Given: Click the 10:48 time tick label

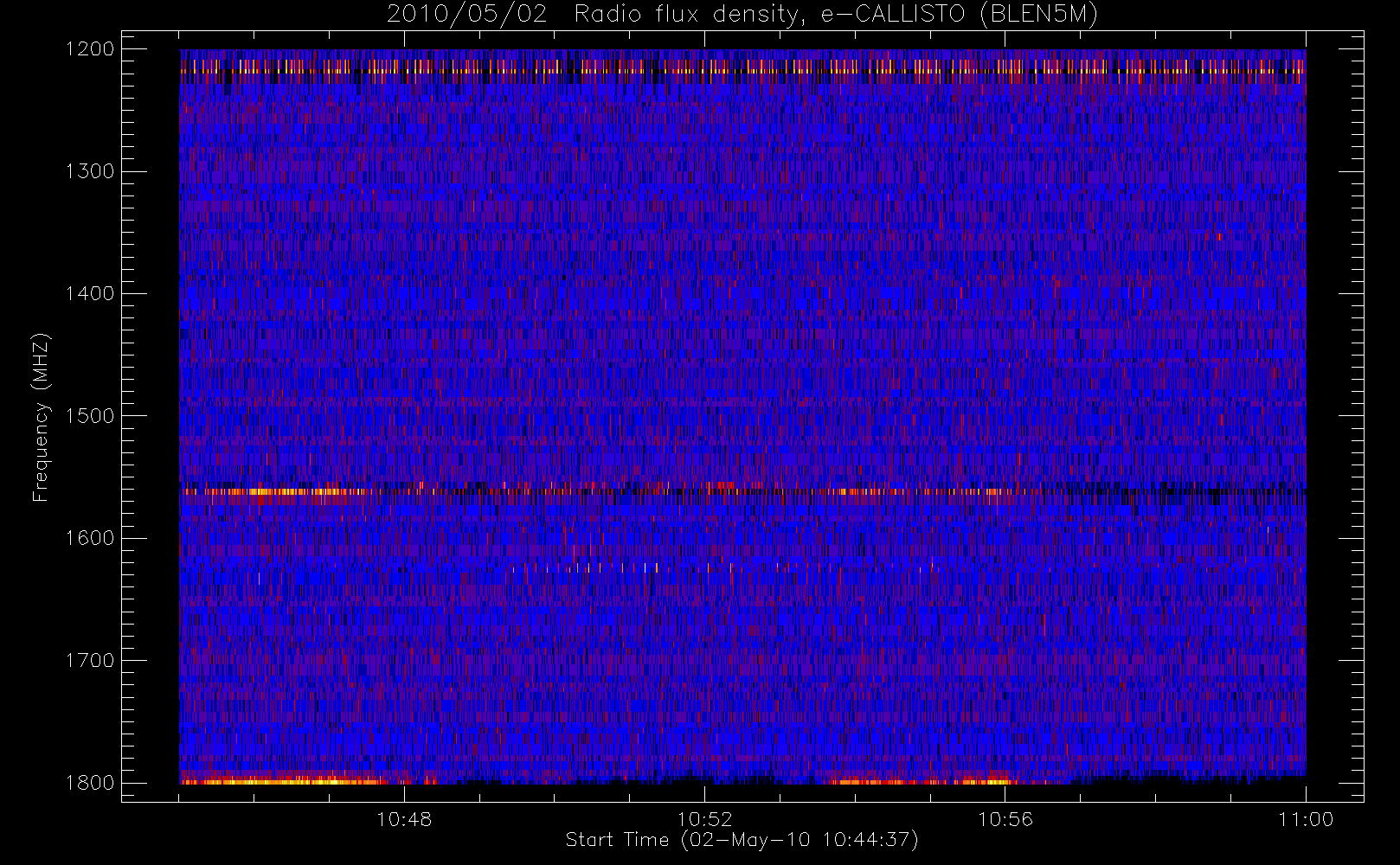Looking at the screenshot, I should point(404,819).
